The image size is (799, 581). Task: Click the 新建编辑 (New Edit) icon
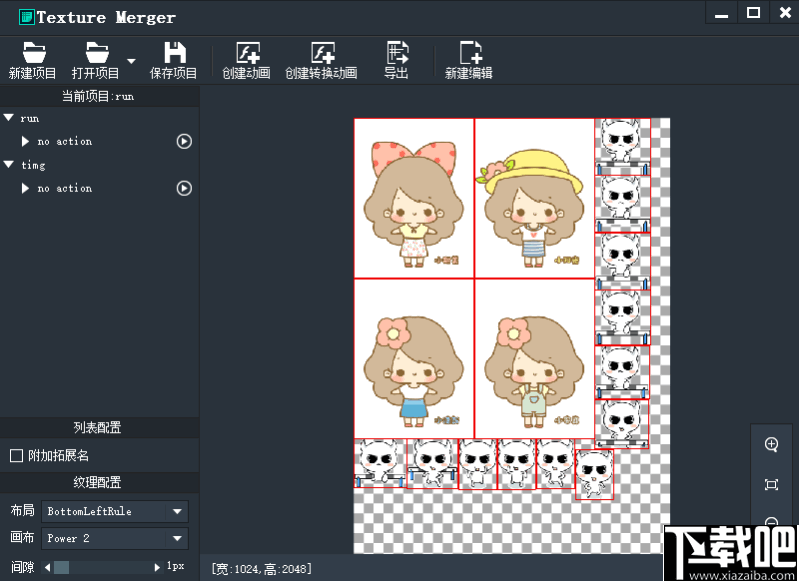[470, 52]
